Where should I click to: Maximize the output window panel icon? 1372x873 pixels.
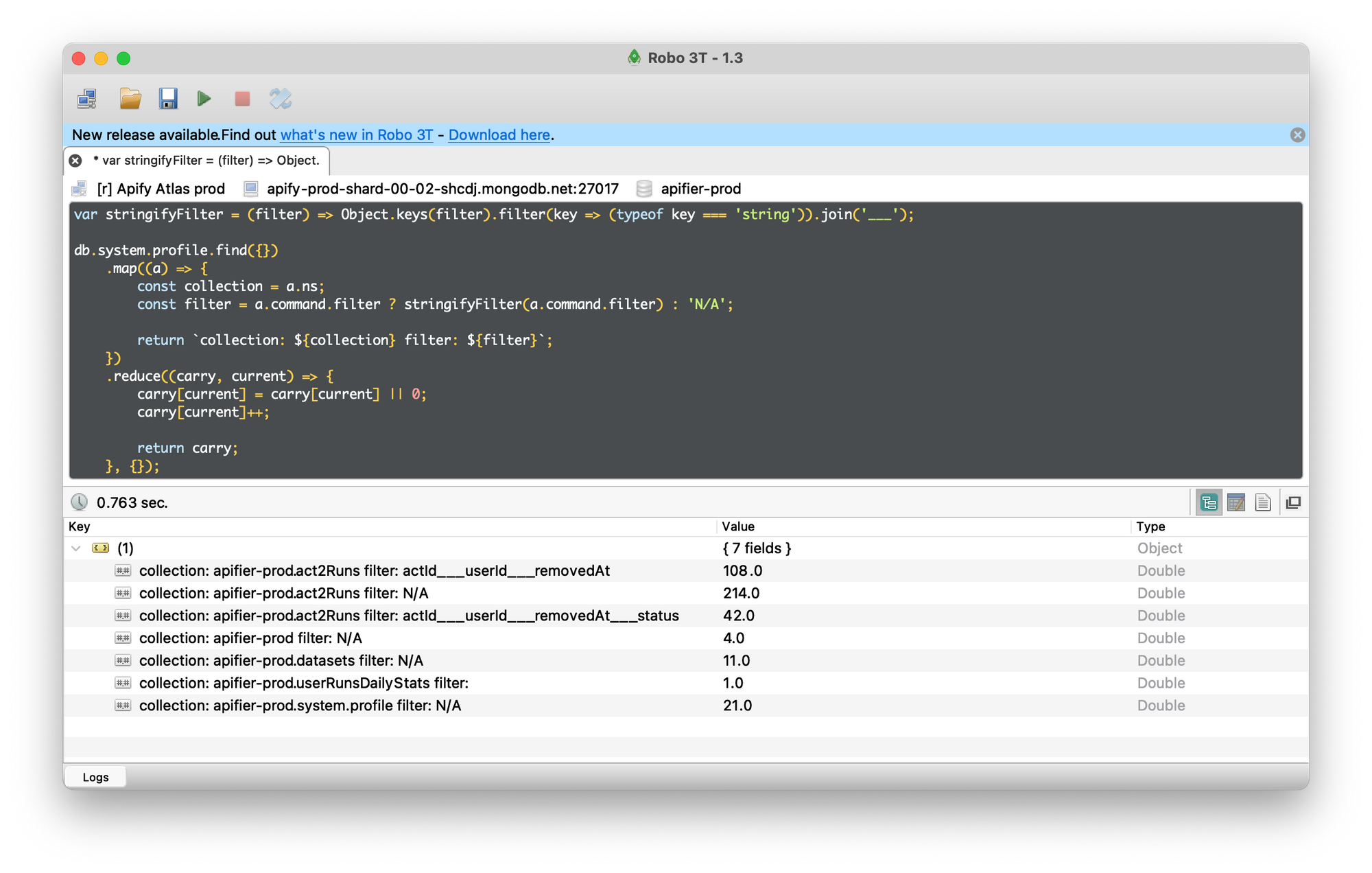pos(1293,502)
